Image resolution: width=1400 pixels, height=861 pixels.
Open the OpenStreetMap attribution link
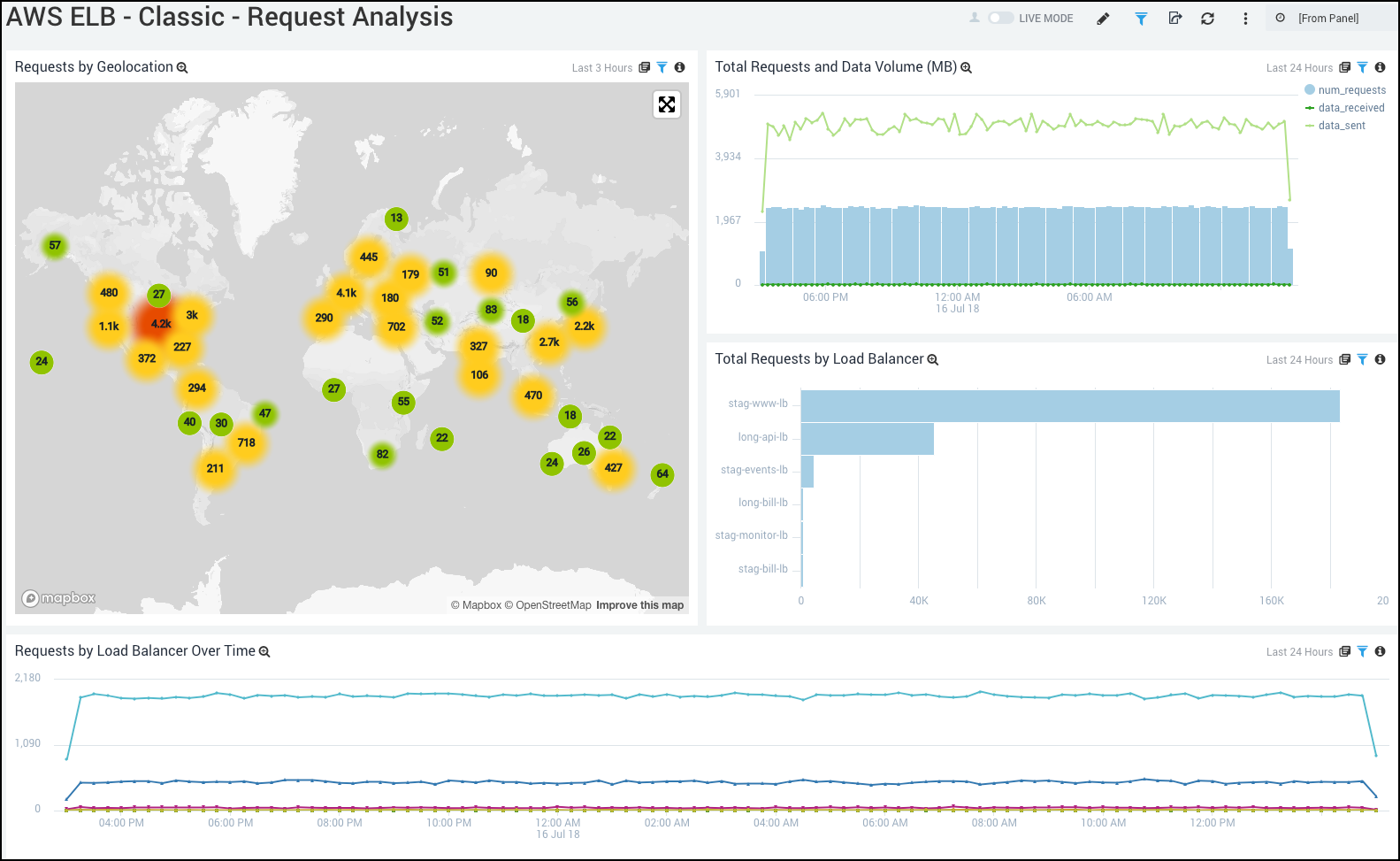tap(553, 605)
